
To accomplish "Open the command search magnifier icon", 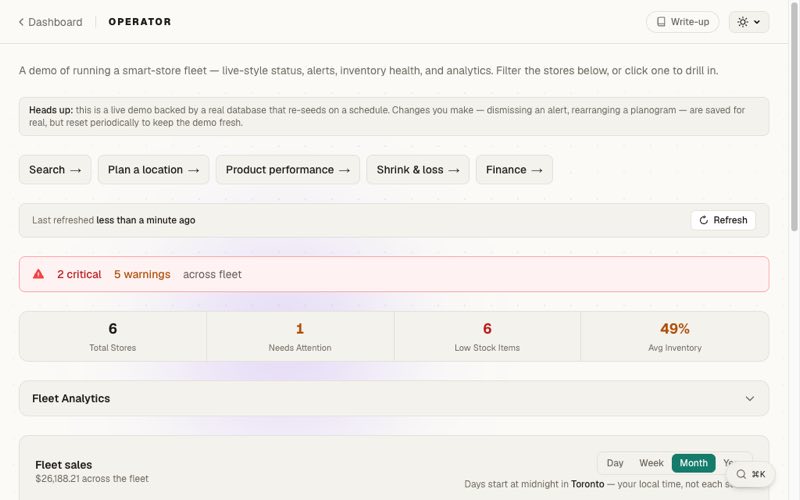I will [x=741, y=474].
